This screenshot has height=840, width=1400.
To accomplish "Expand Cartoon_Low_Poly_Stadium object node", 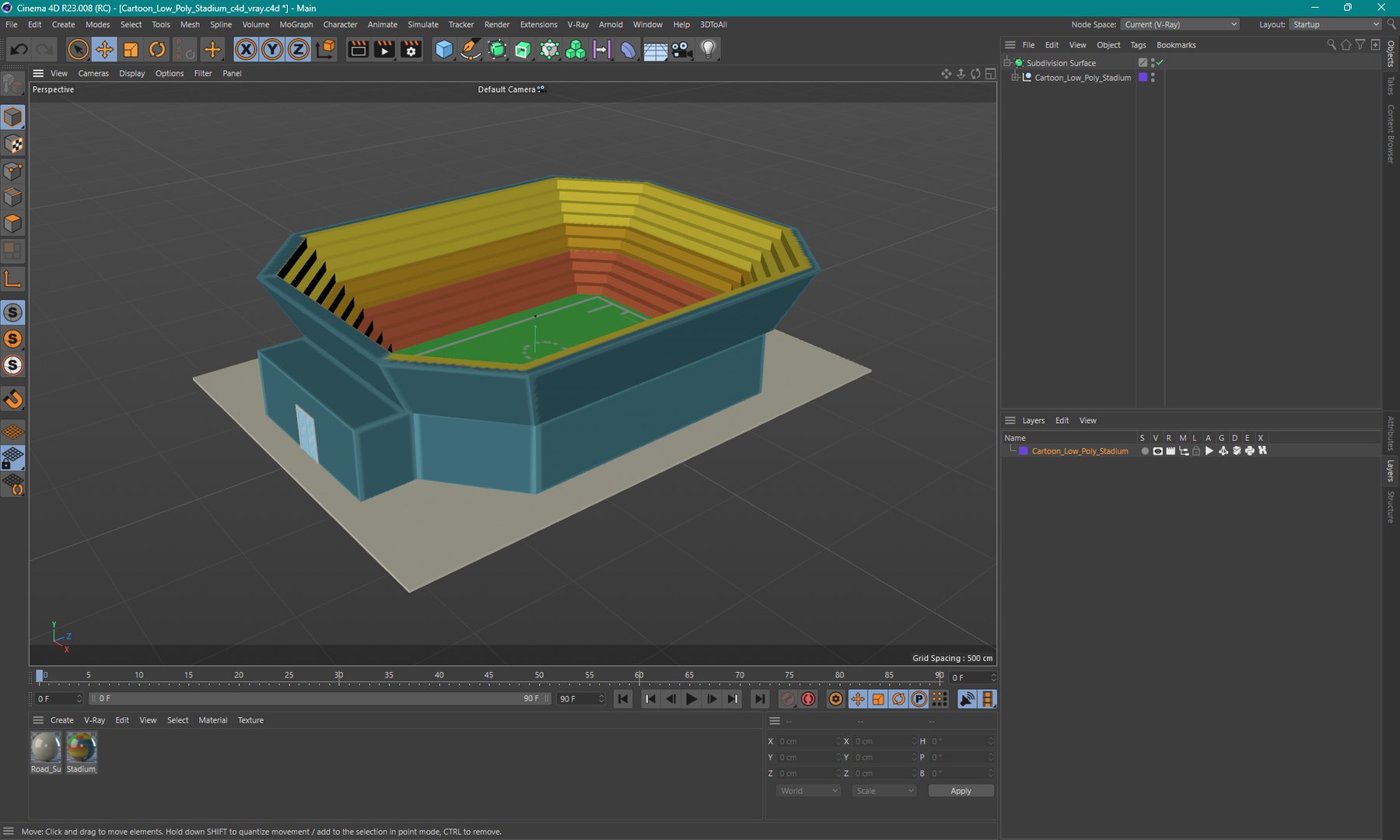I will (1015, 78).
